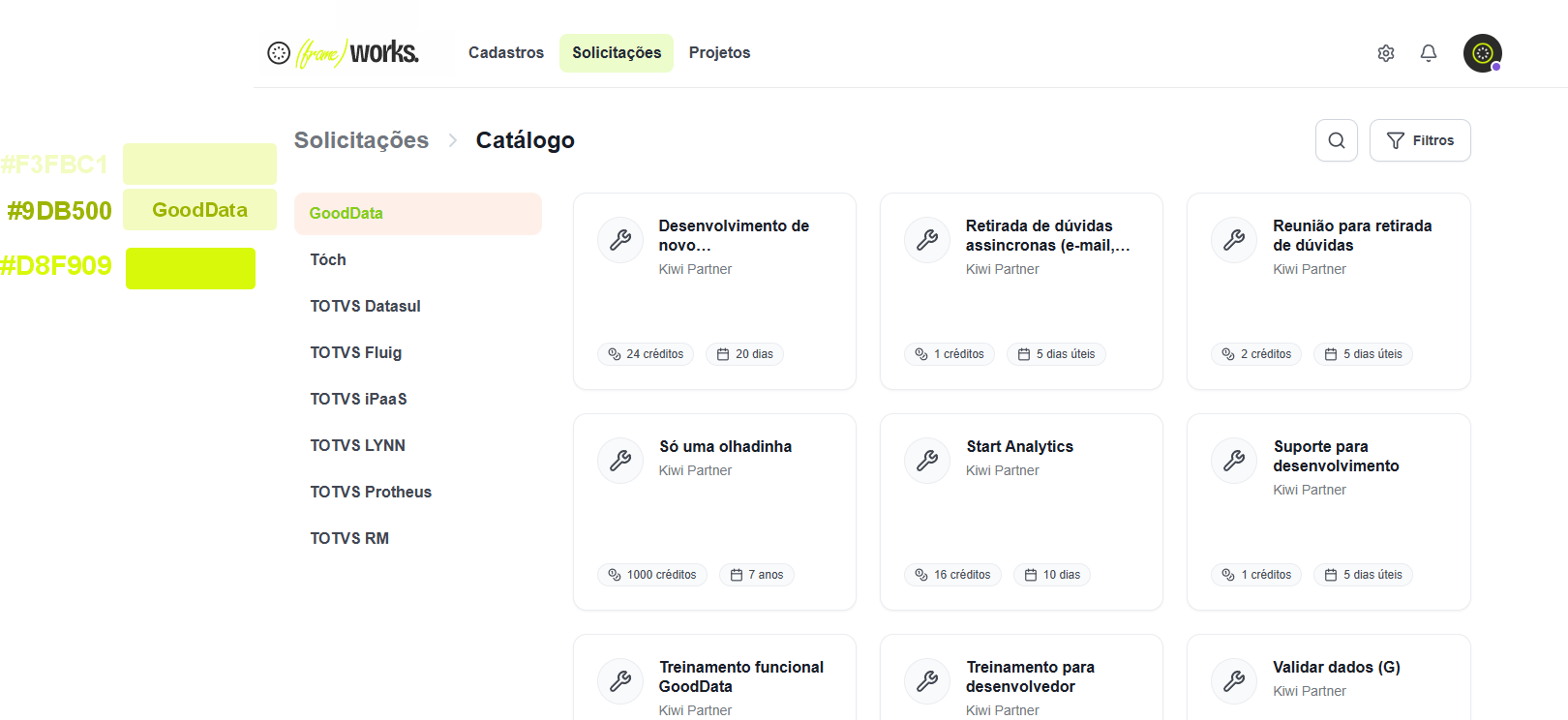Click the Solicitações breadcrumb link
Viewport: 1568px width, 720px height.
tap(361, 140)
